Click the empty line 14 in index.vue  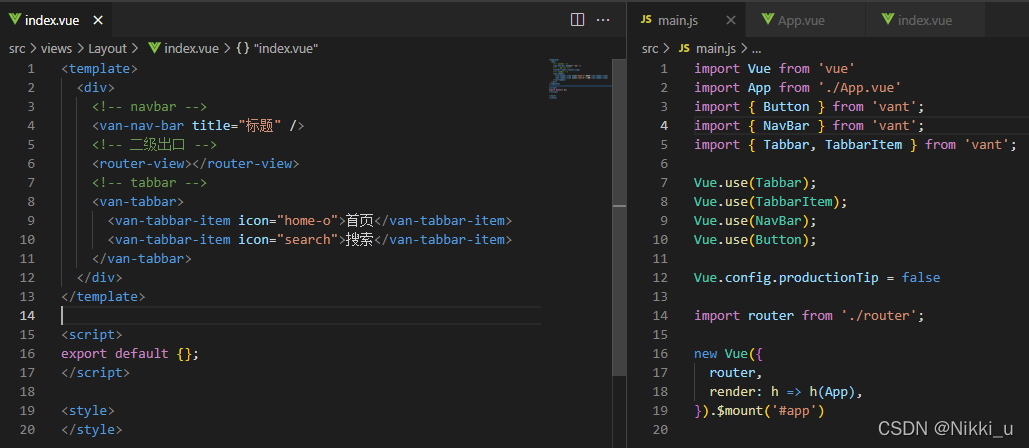(301, 316)
